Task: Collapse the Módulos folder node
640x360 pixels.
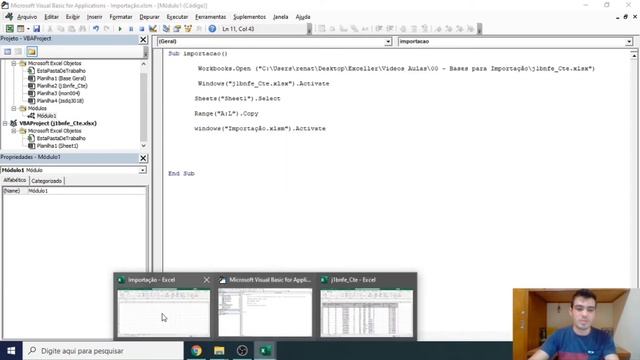Action: pos(13,109)
